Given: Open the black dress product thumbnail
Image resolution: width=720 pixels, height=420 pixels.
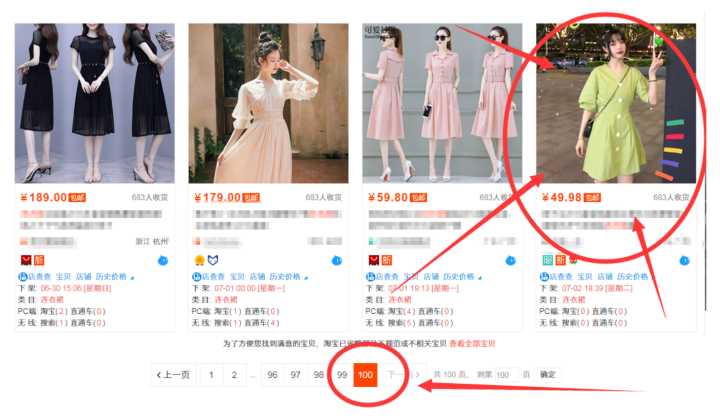Looking at the screenshot, I should pyautogui.click(x=95, y=103).
